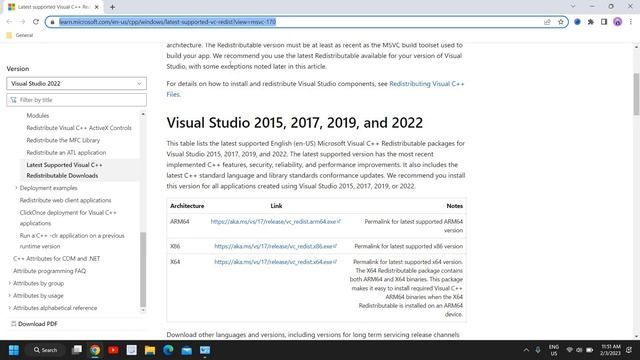Close the Latest supported Visual C++ tab
This screenshot has width=640, height=360.
[97, 7]
